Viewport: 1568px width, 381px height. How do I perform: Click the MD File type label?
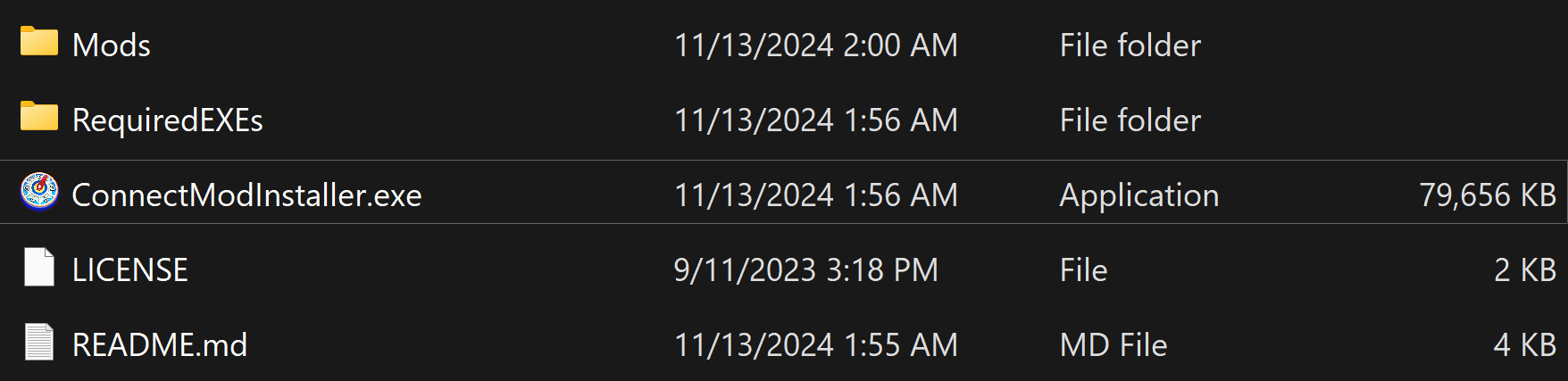pyautogui.click(x=1113, y=345)
